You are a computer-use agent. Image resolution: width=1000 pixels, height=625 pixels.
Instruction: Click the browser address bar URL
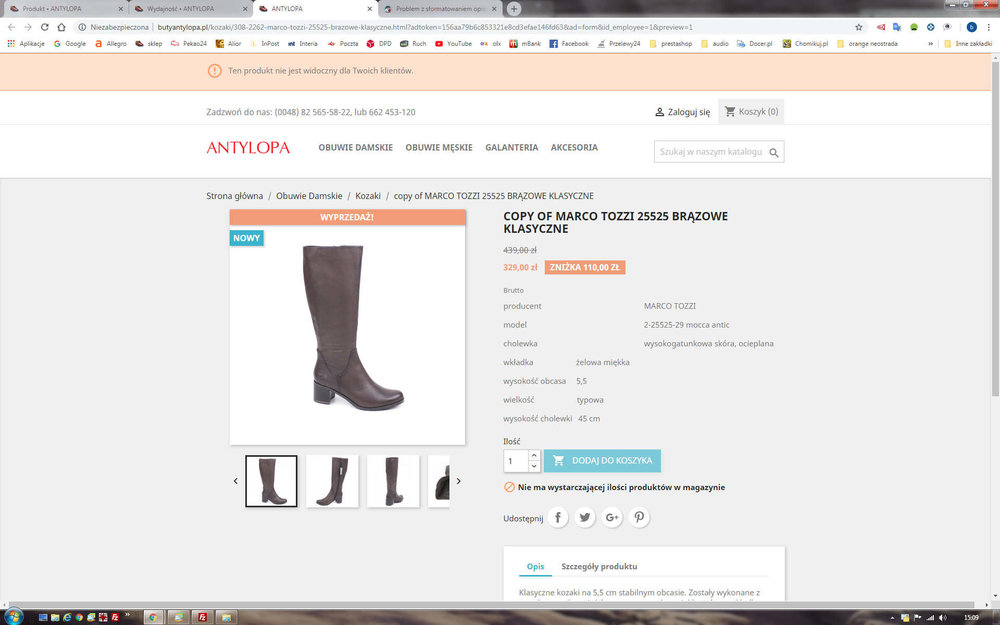click(425, 27)
